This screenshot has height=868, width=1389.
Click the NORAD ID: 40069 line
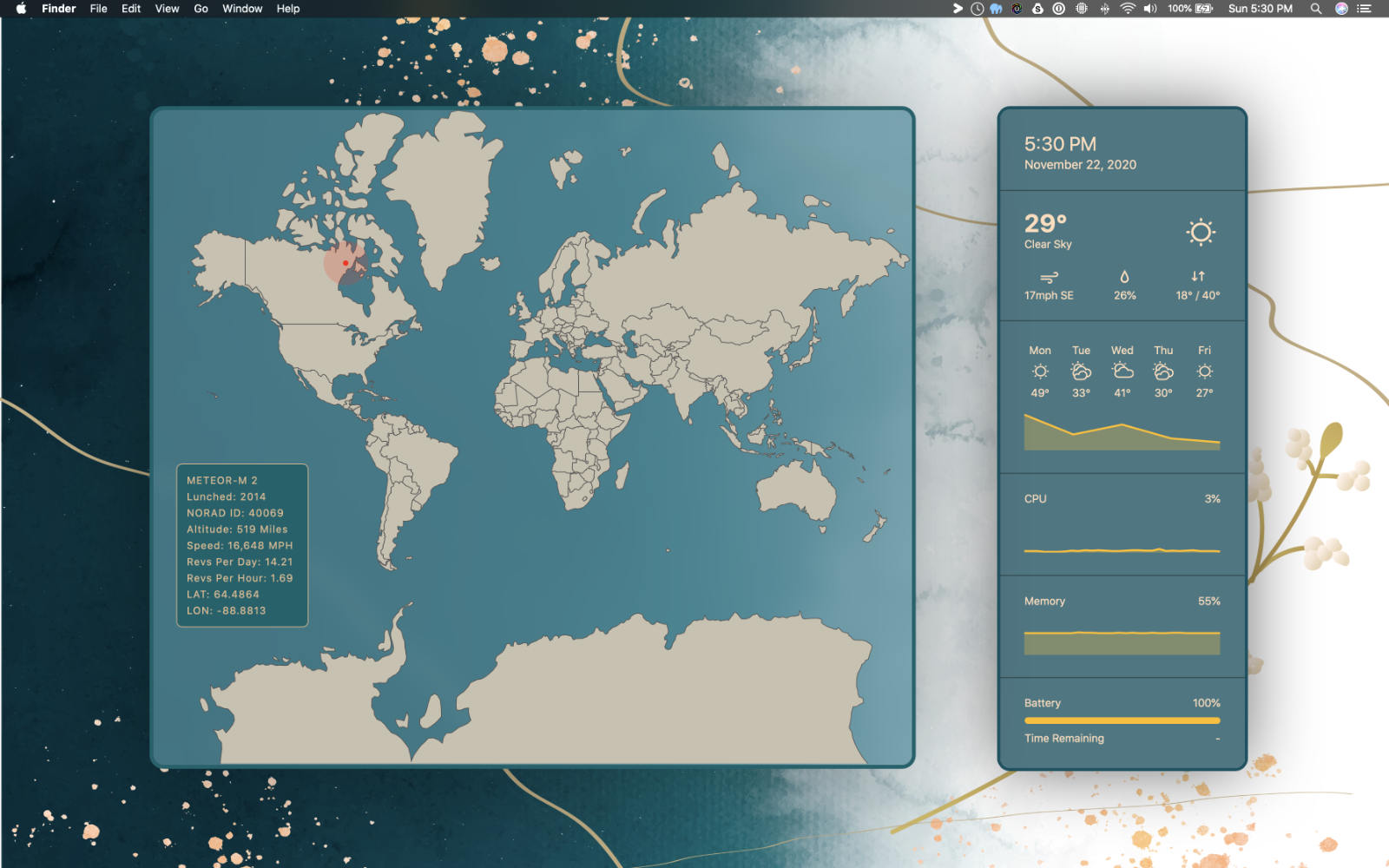[235, 514]
